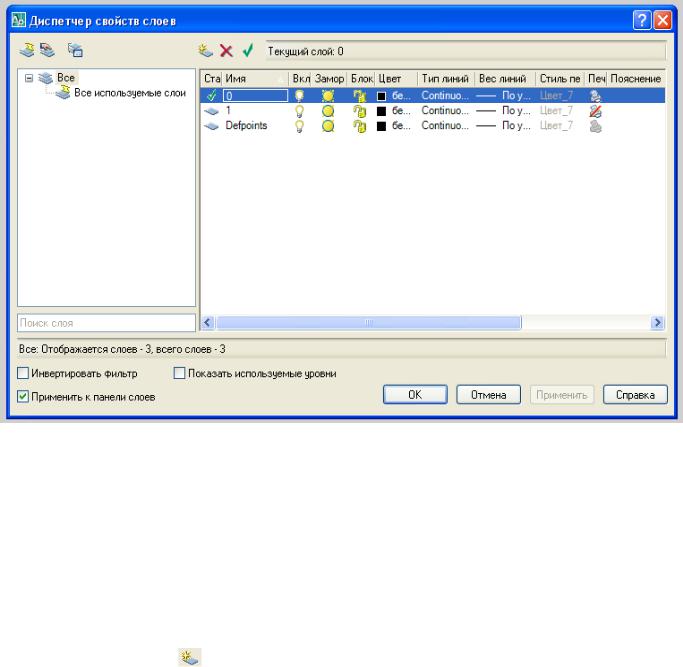The image size is (683, 667).
Task: Open lineweight По у... of layer 0
Action: point(504,95)
